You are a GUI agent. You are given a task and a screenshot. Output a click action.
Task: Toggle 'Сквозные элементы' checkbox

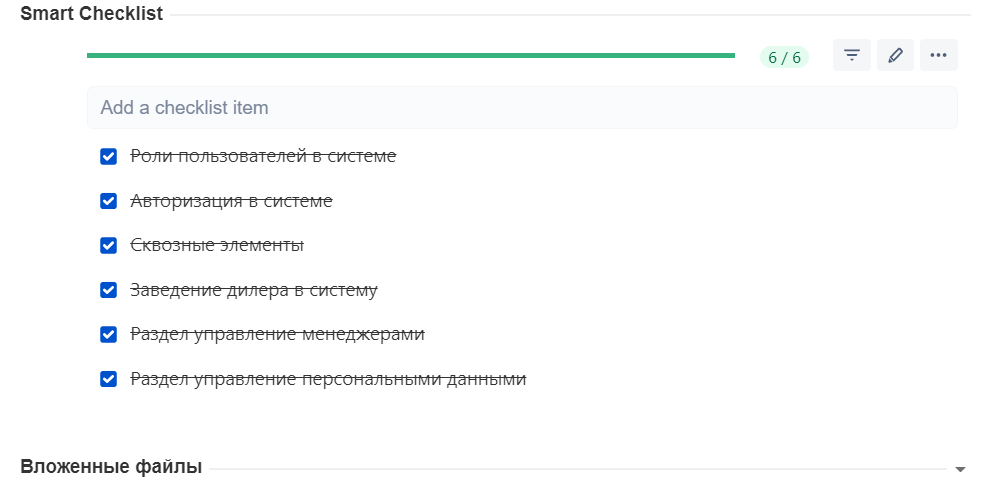point(109,245)
